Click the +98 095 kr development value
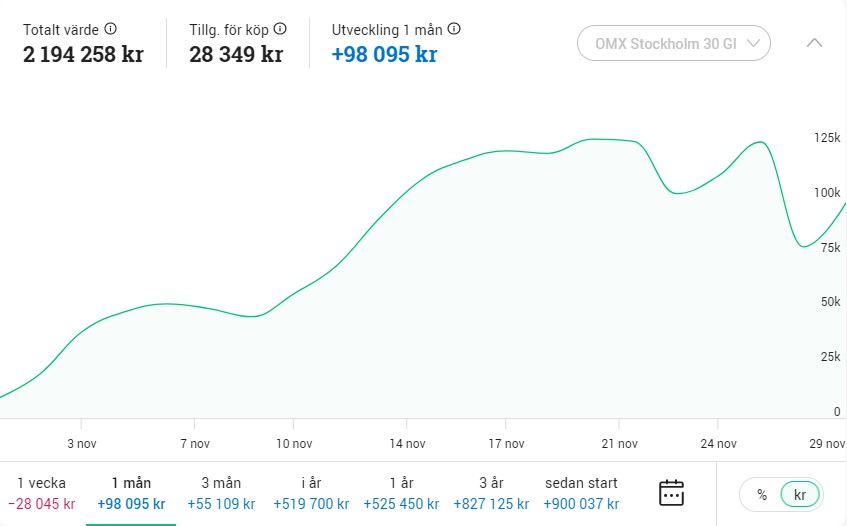Screen dimensions: 847x526 384,54
